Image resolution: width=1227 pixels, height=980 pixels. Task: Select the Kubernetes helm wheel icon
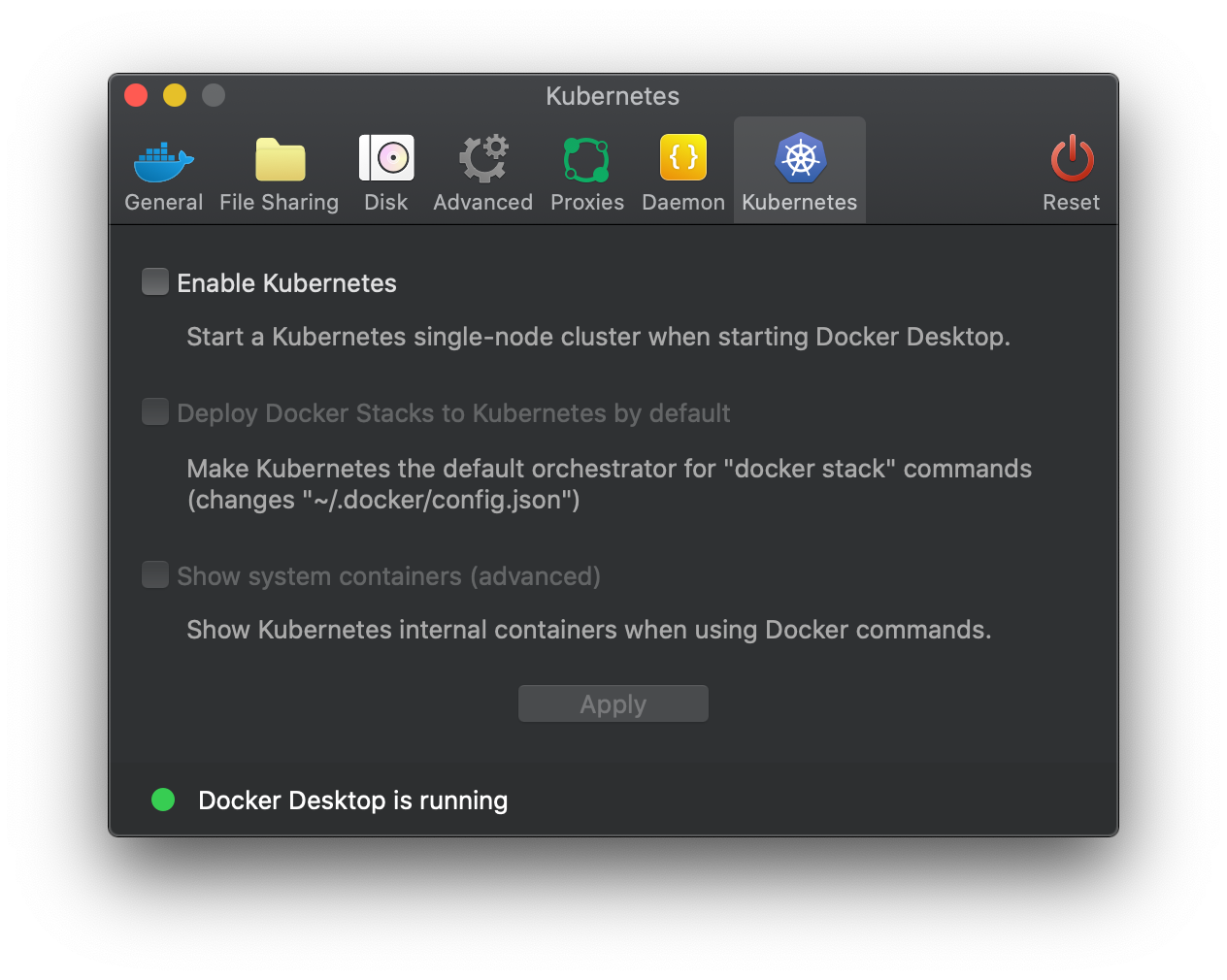pos(800,158)
